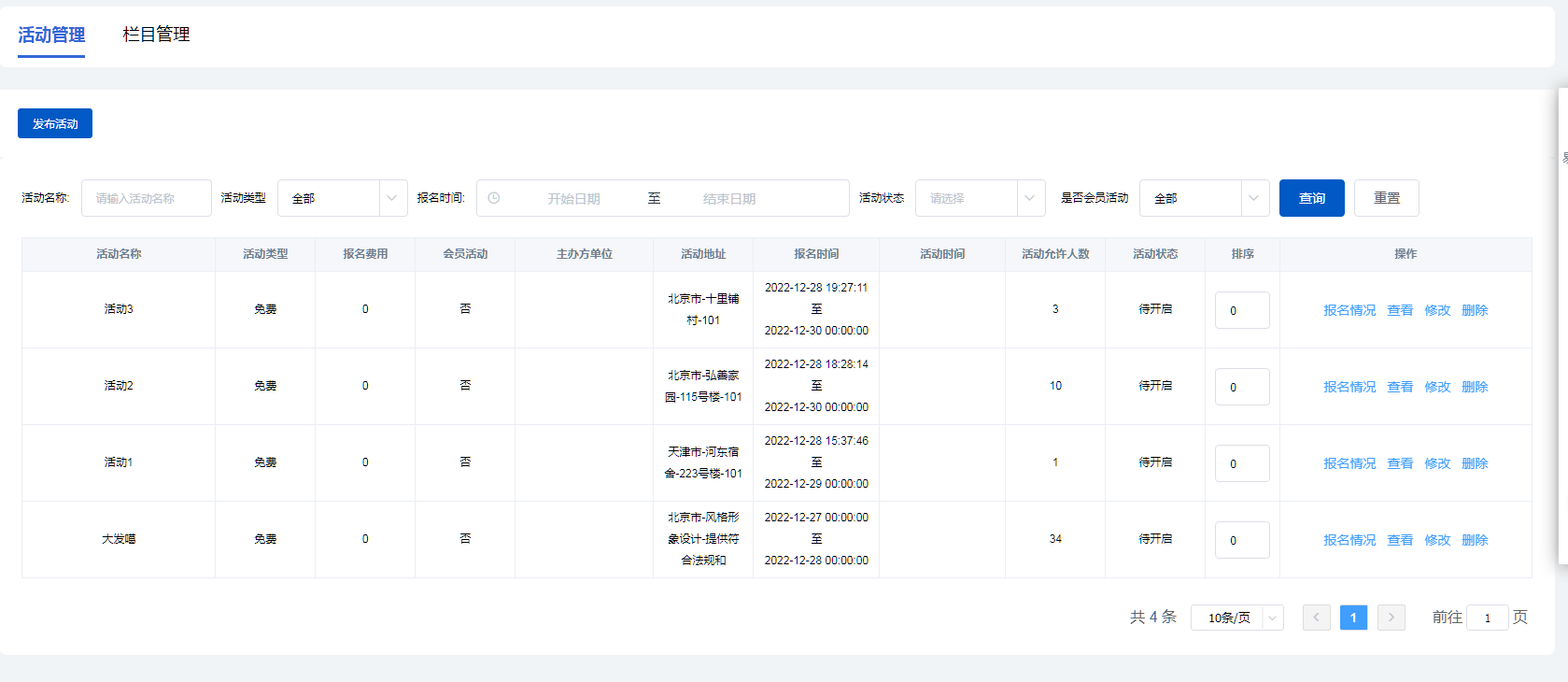The height and width of the screenshot is (682, 1568).
Task: Focus the 排序 input for 活动1
Action: tap(1242, 463)
